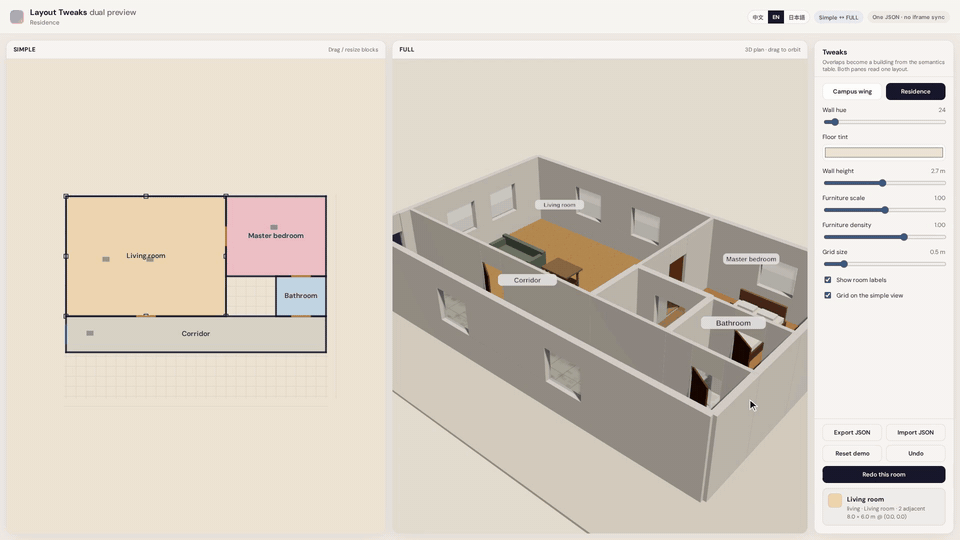Adjust the Furniture scale slider
The width and height of the screenshot is (960, 540).
point(884,210)
